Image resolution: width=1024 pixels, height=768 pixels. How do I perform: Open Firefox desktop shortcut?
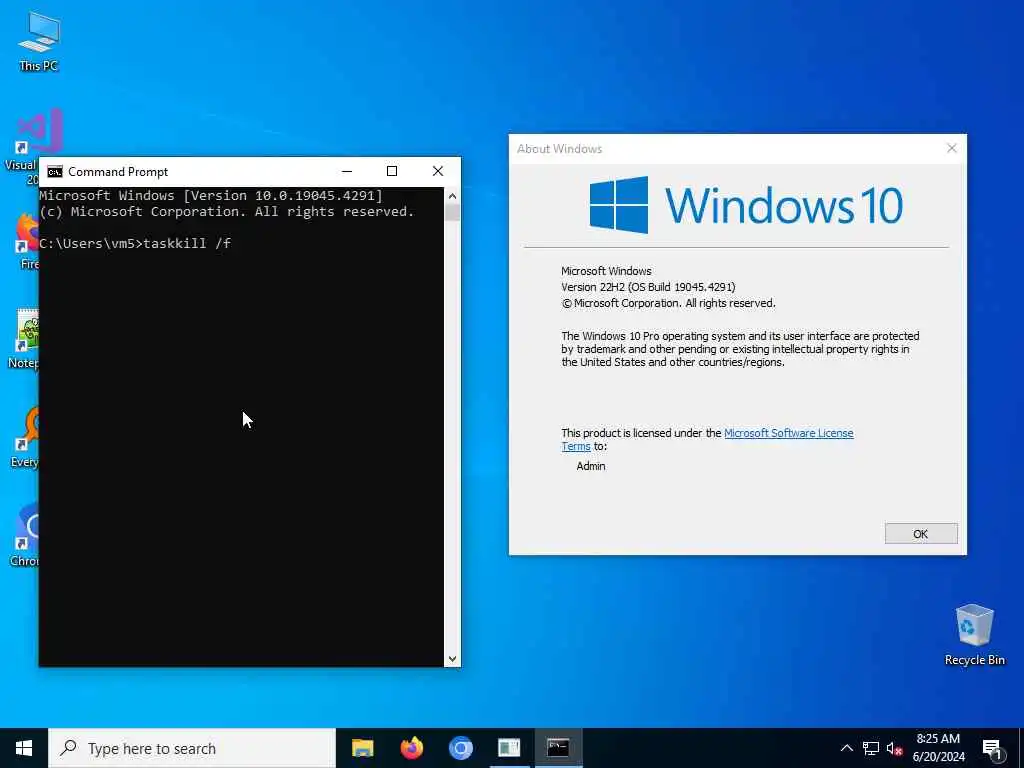click(26, 240)
